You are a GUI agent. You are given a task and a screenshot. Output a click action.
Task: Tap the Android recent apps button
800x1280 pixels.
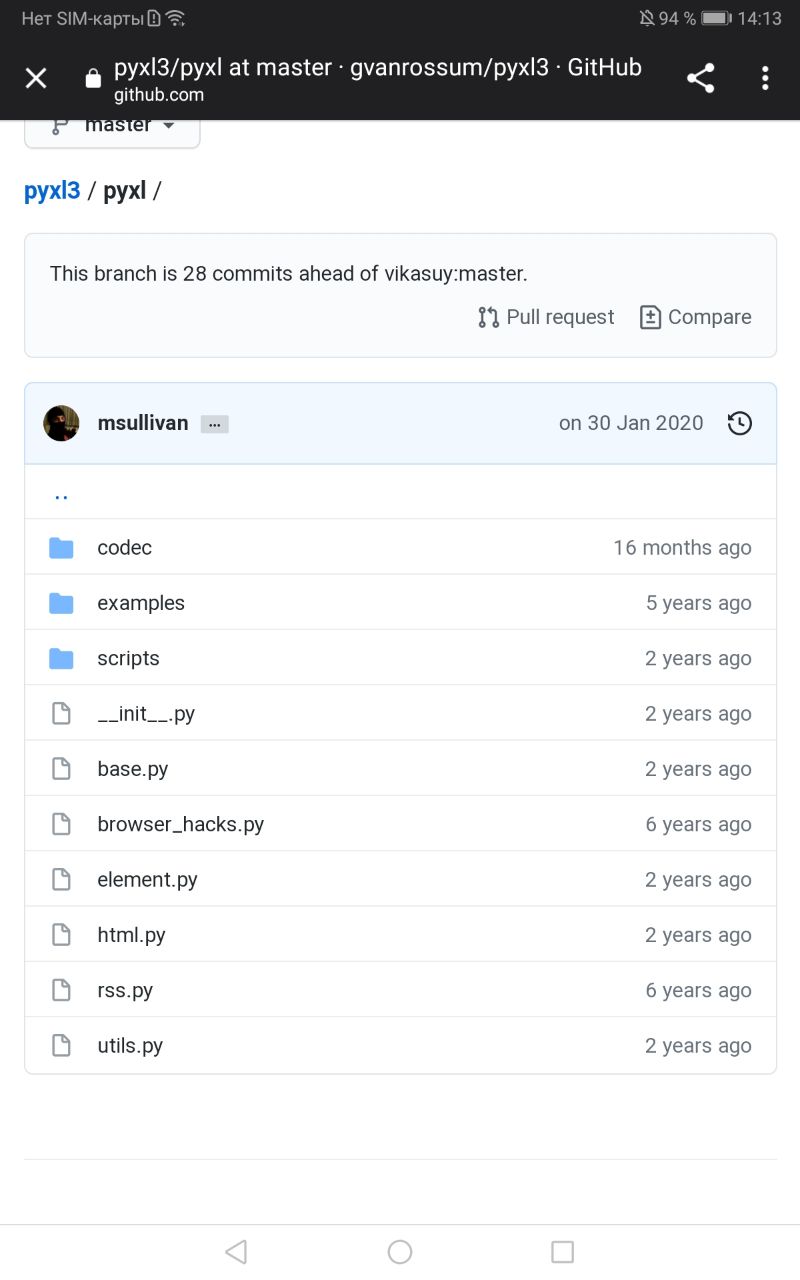[x=563, y=1251]
